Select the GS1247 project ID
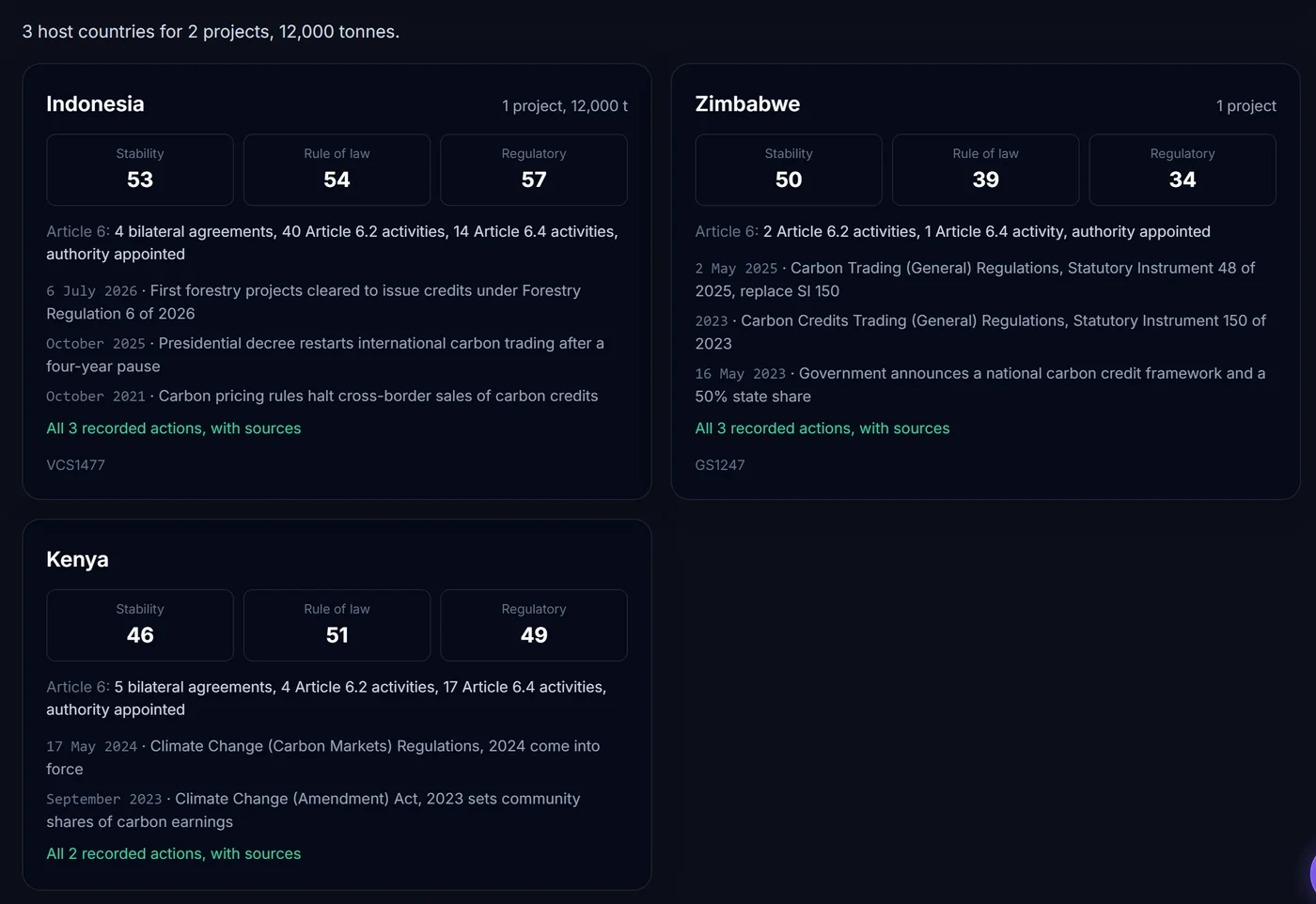This screenshot has width=1316, height=904. pyautogui.click(x=720, y=465)
